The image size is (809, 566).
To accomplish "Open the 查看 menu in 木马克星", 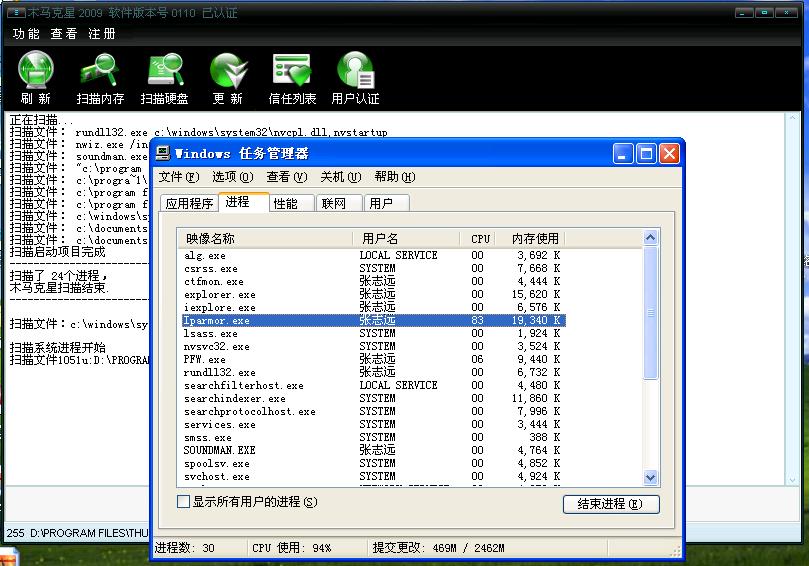I will click(x=64, y=34).
